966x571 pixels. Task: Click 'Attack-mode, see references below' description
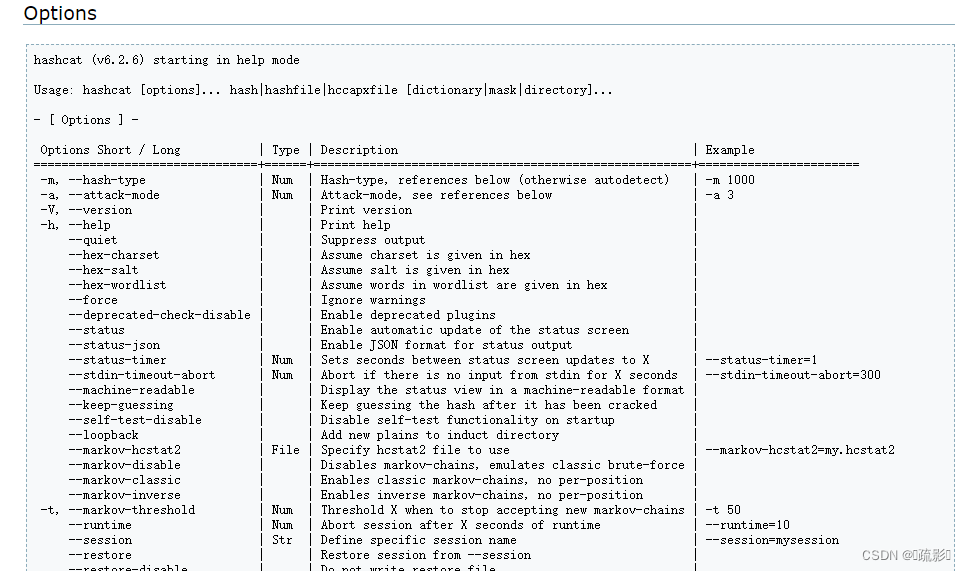[436, 195]
